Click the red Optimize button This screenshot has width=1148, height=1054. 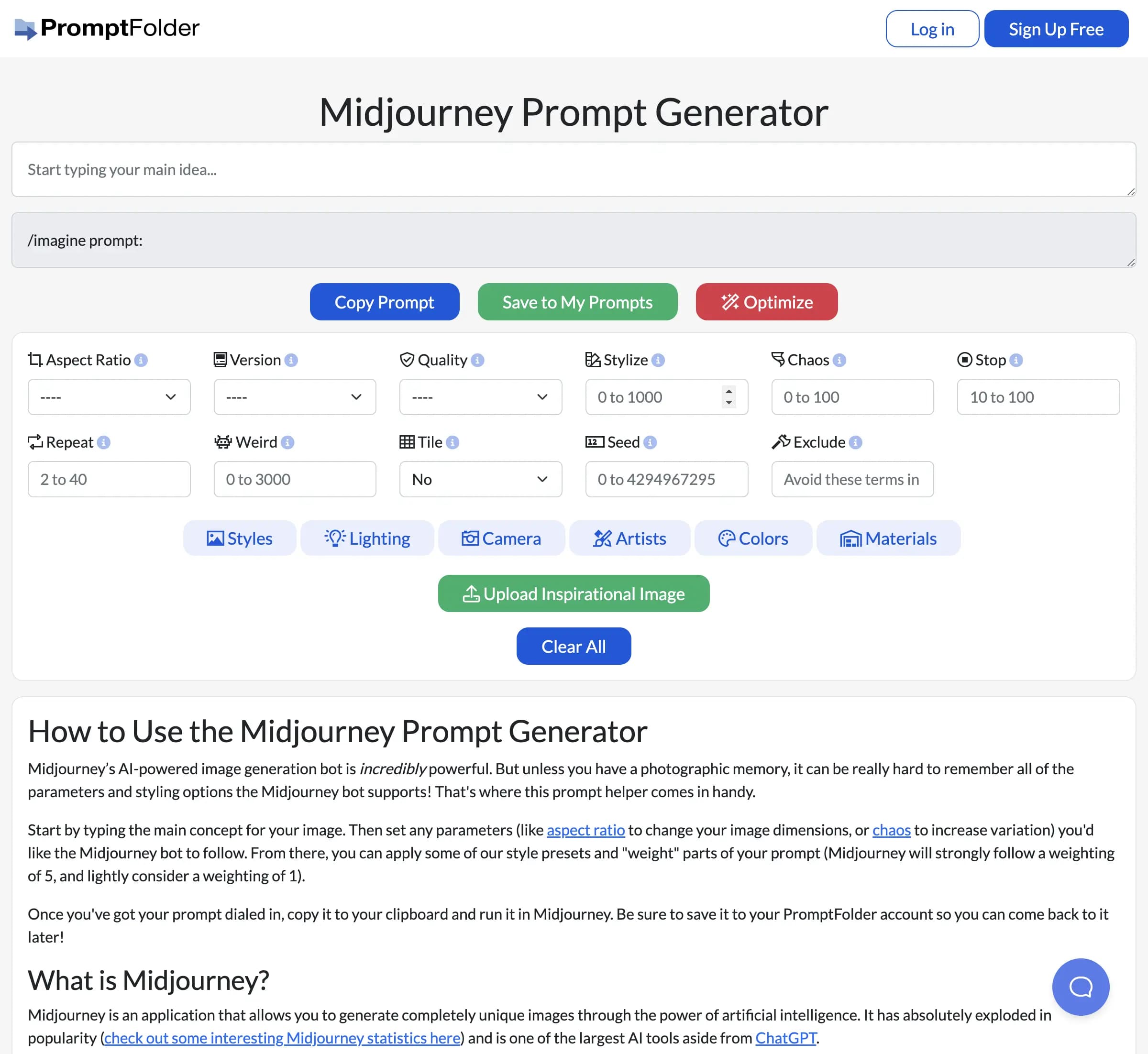click(x=766, y=302)
